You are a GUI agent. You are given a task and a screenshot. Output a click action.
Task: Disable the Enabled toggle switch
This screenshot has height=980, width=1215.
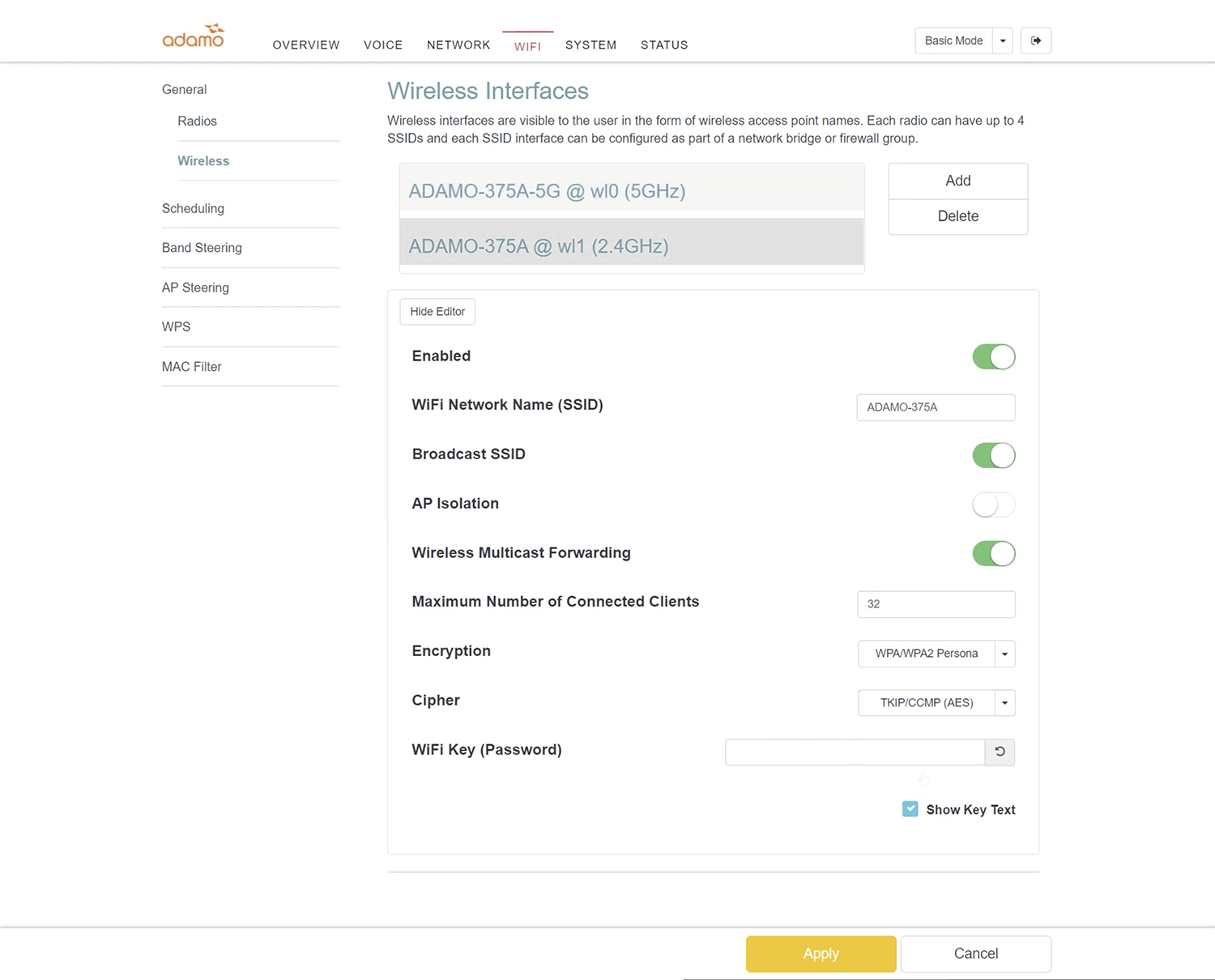pos(993,356)
